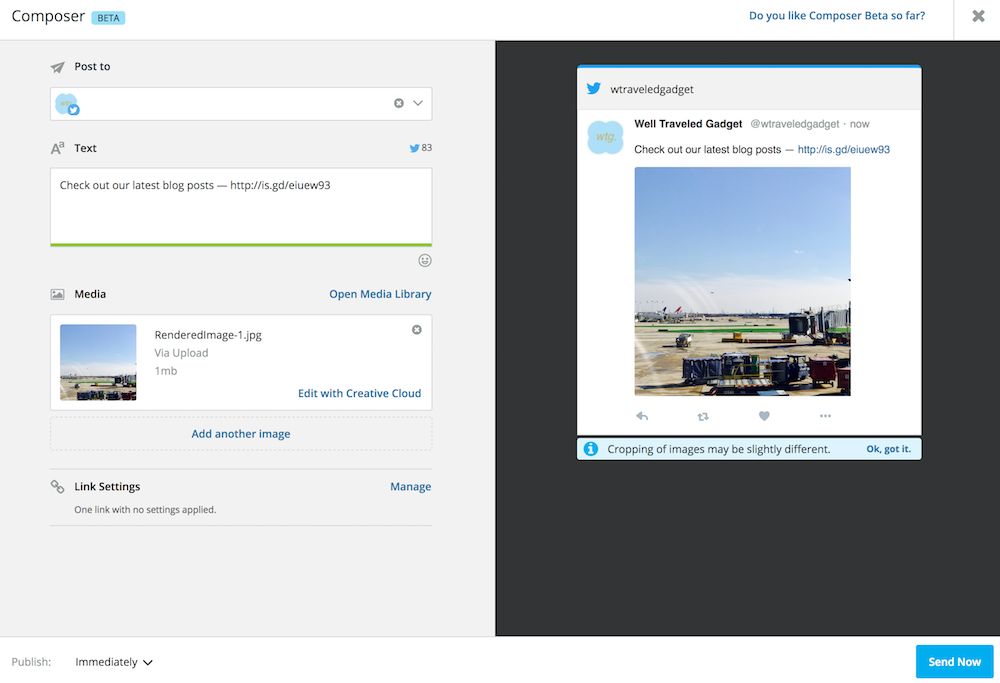Viewport: 1000px width, 683px height.
Task: Click the retweet icon in preview
Action: click(x=703, y=416)
